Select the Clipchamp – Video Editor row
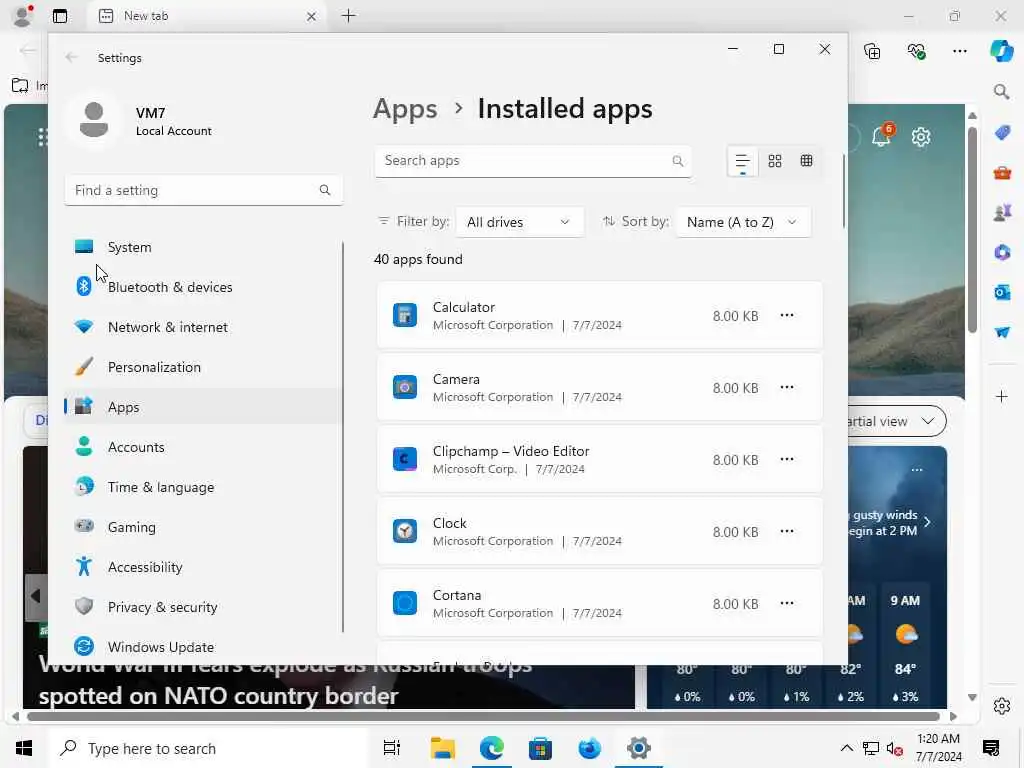 600,459
